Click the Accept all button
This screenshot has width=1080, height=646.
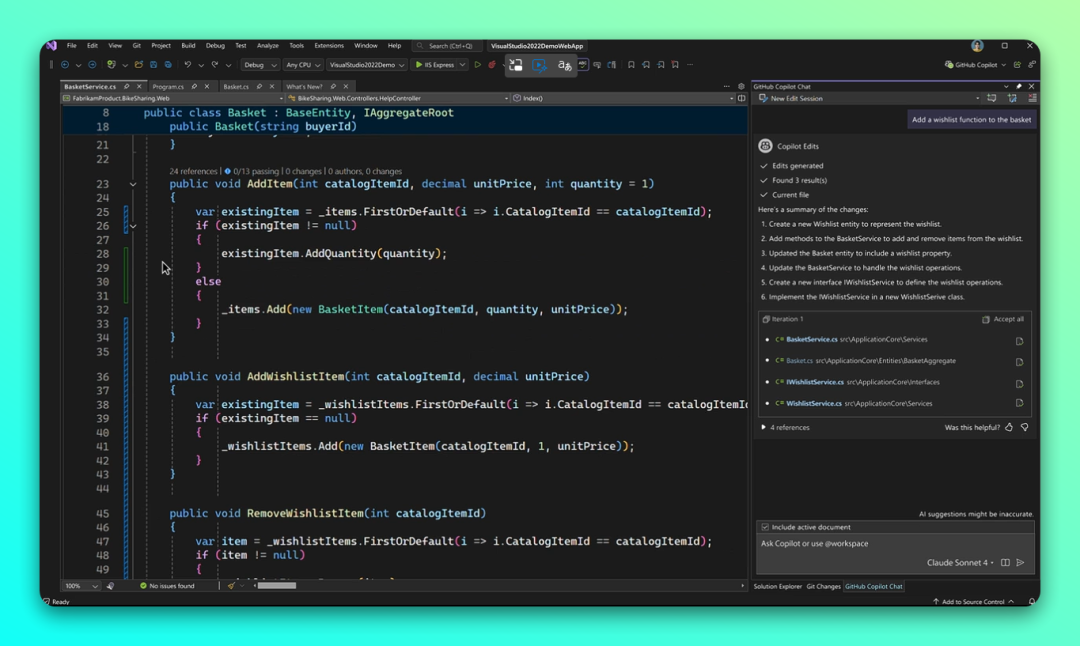point(1003,319)
